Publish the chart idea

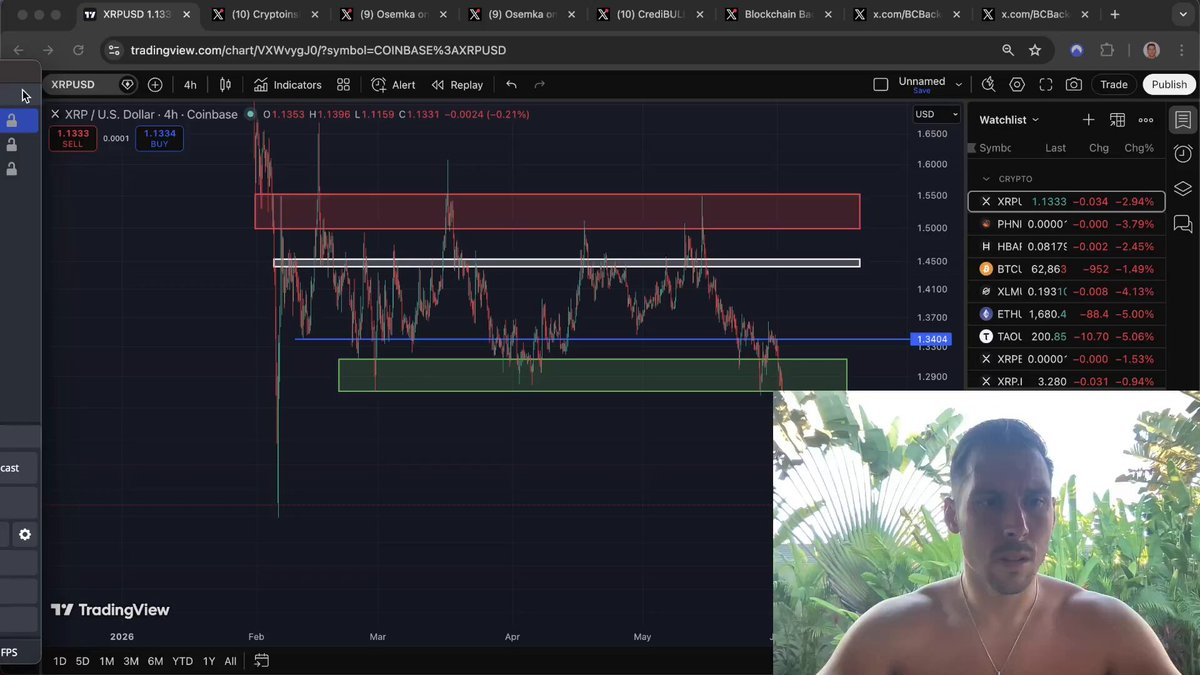click(x=1169, y=85)
